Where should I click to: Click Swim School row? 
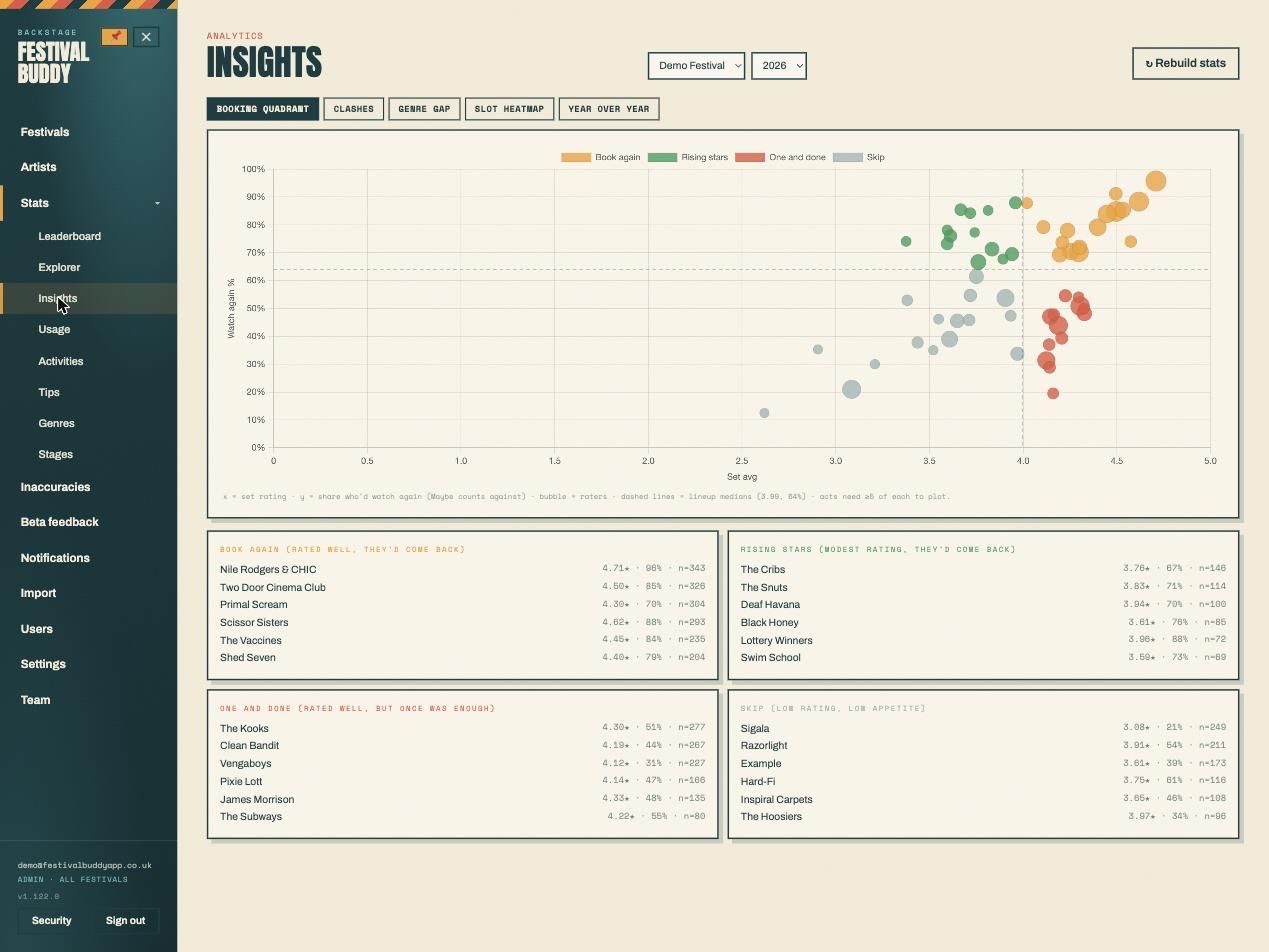[x=983, y=657]
